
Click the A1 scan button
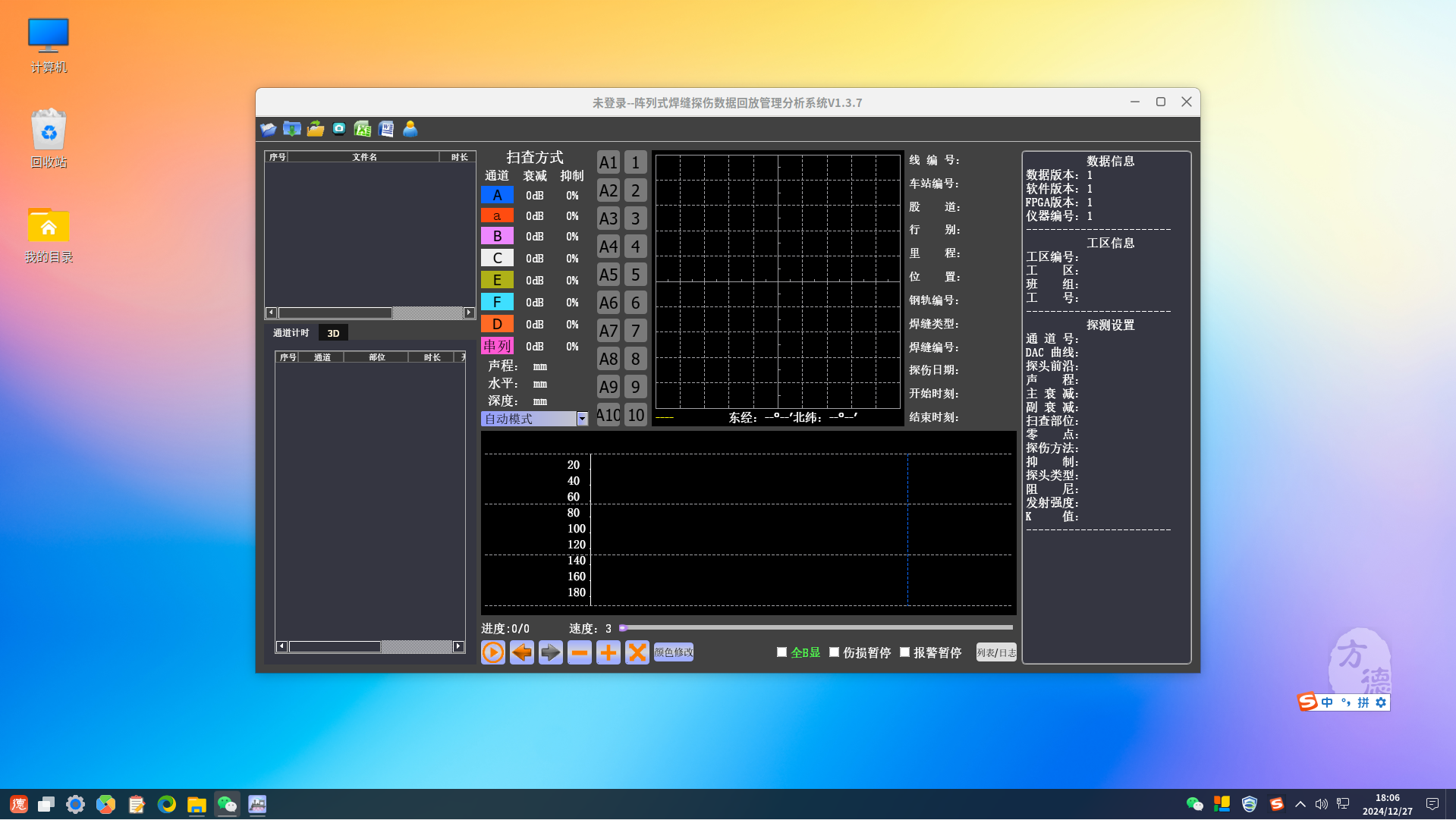(609, 162)
